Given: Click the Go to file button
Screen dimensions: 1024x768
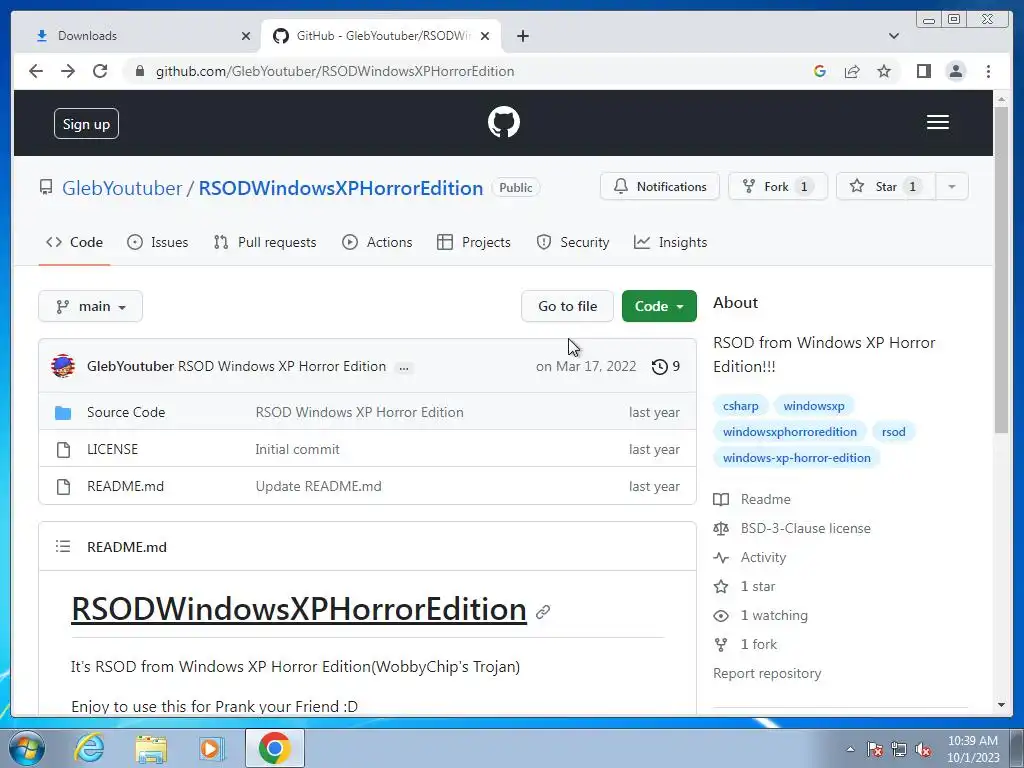Looking at the screenshot, I should tap(567, 306).
